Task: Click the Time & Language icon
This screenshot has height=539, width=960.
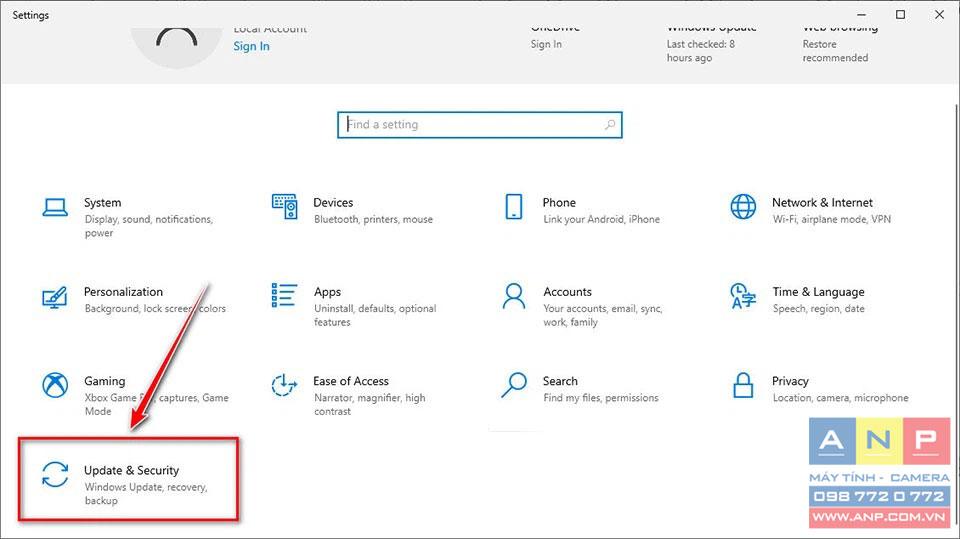Action: pyautogui.click(x=743, y=296)
